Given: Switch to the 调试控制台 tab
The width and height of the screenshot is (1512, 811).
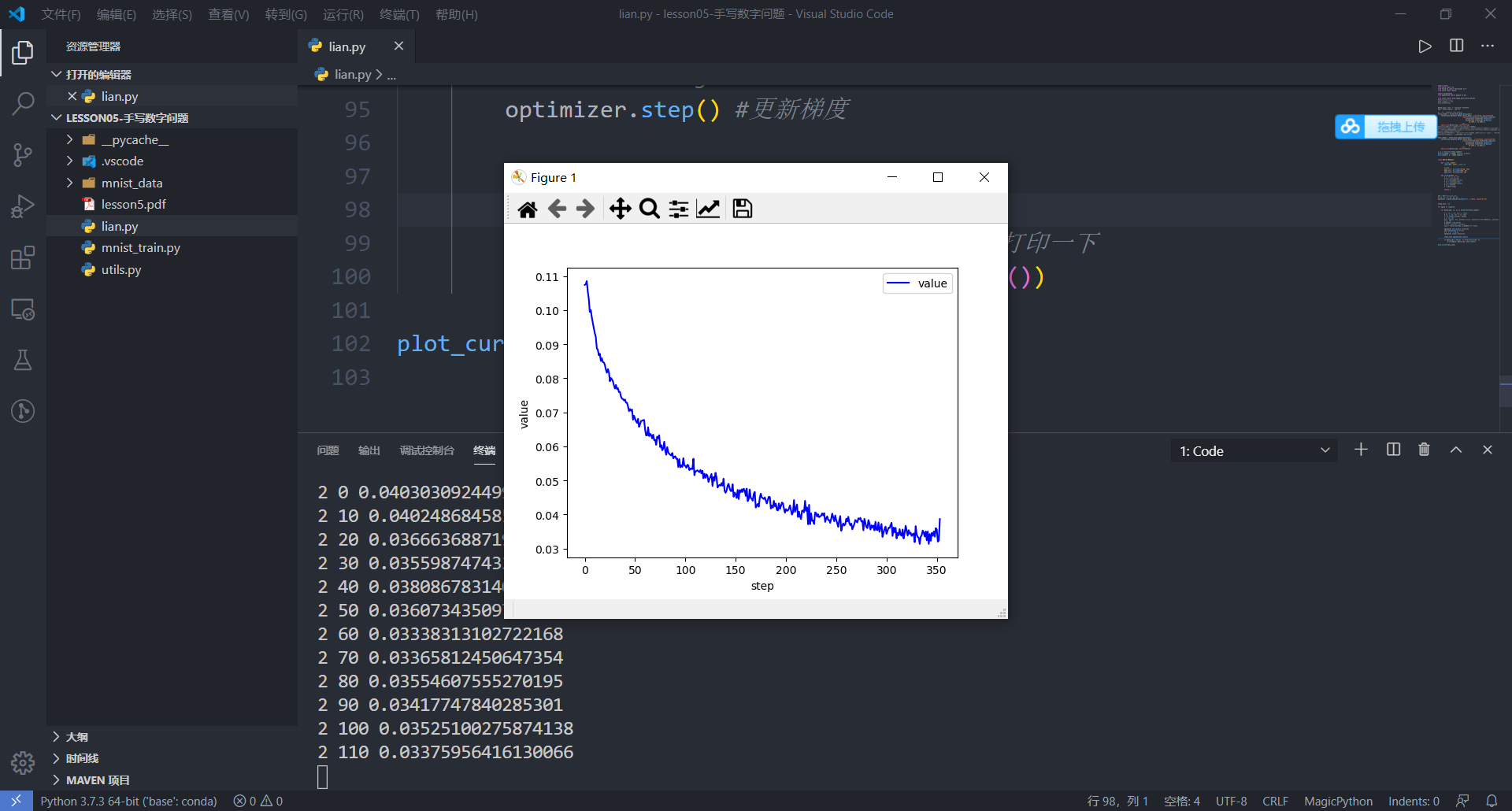Looking at the screenshot, I should pyautogui.click(x=427, y=450).
